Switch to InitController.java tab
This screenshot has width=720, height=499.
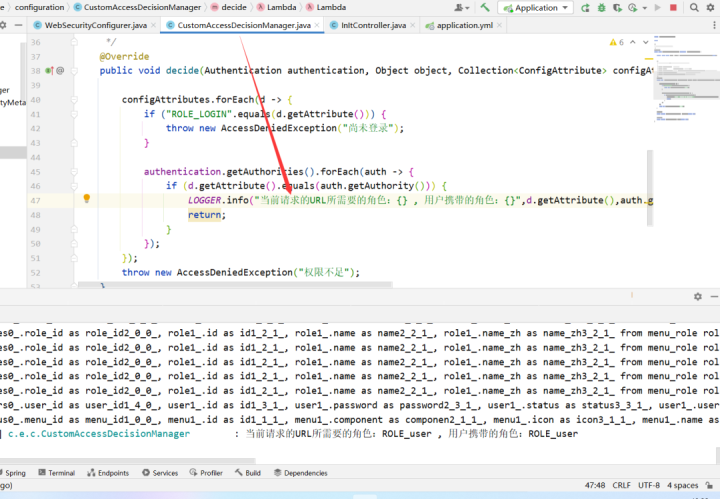pos(373,25)
